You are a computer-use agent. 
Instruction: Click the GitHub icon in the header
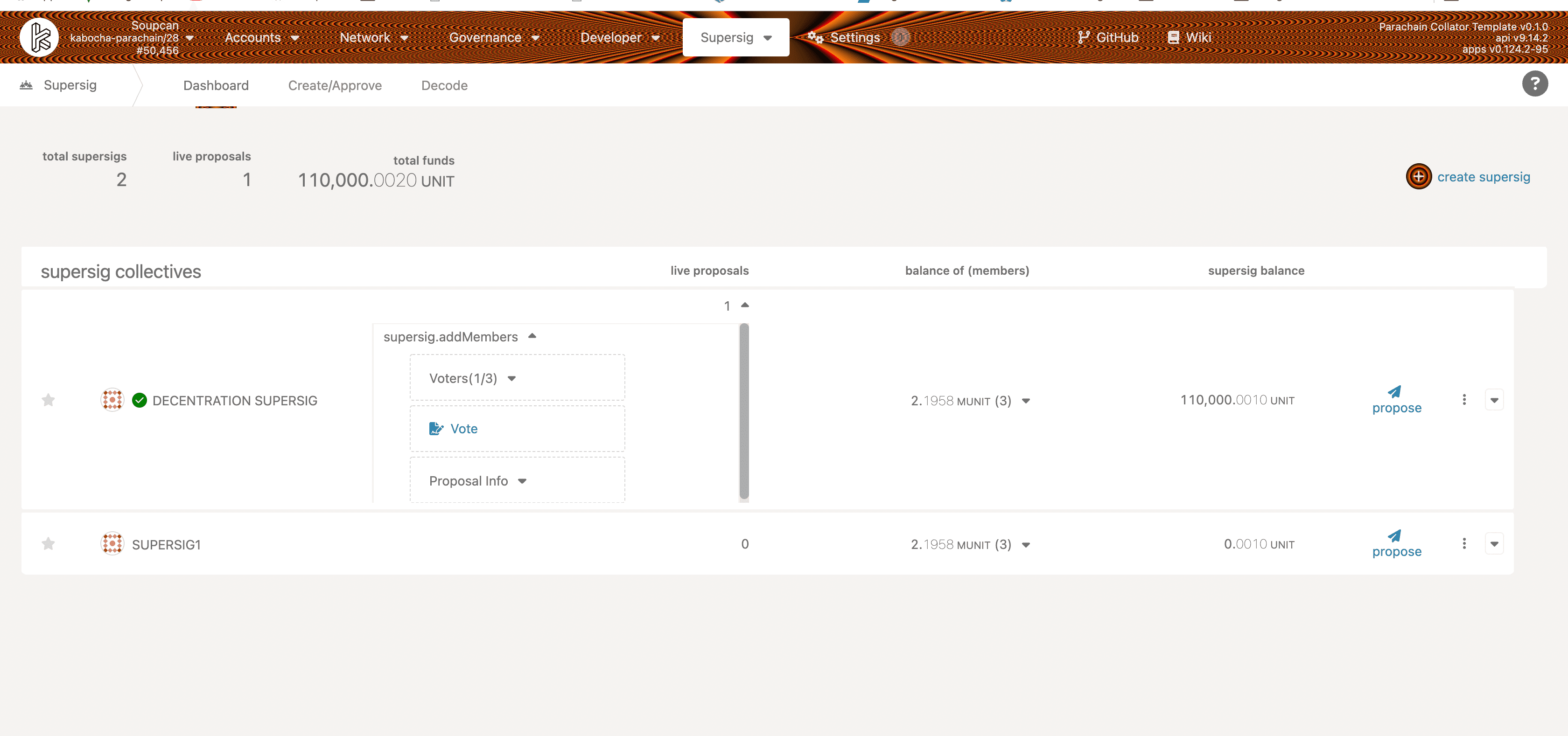[1085, 37]
